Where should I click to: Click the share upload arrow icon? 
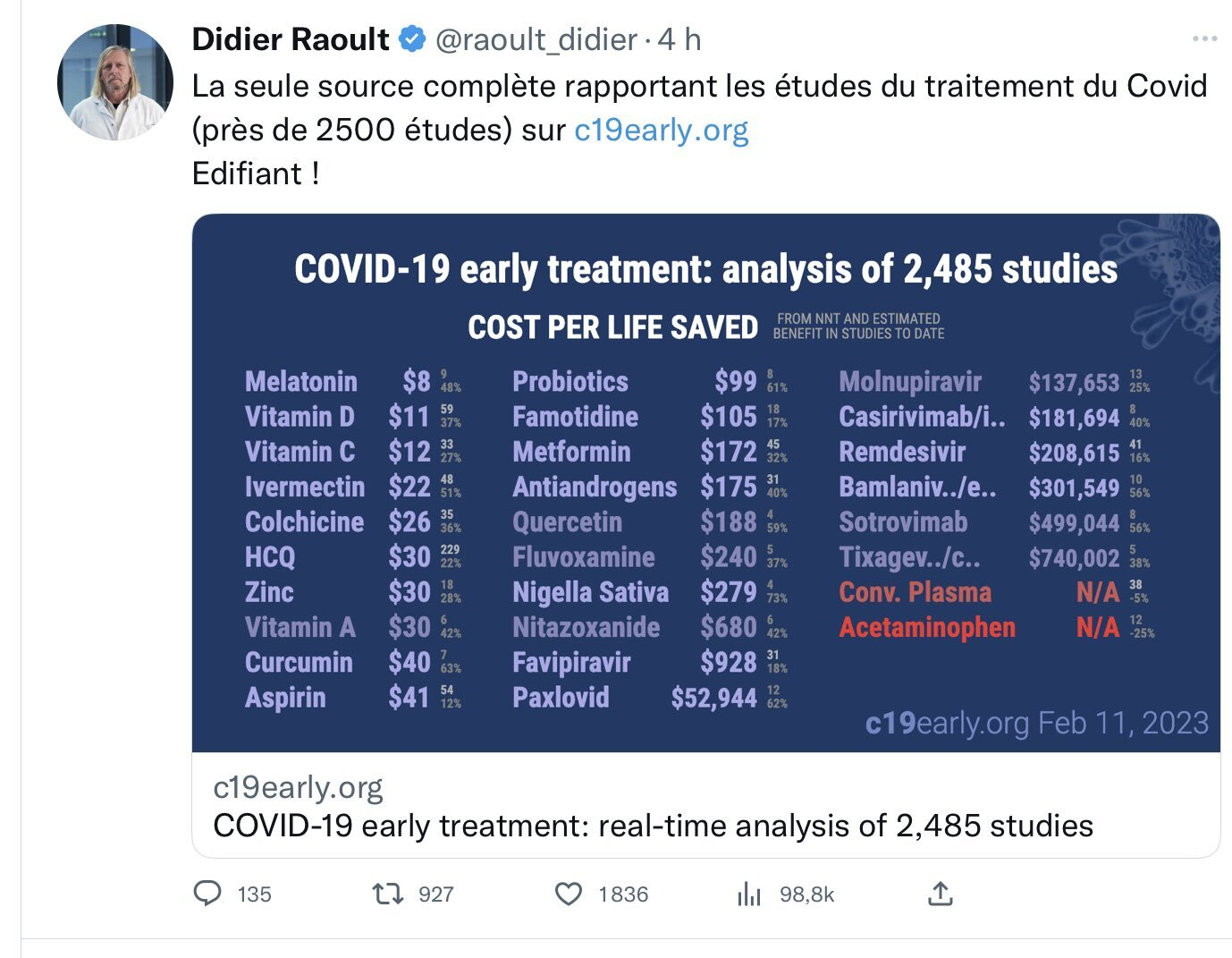tap(941, 893)
